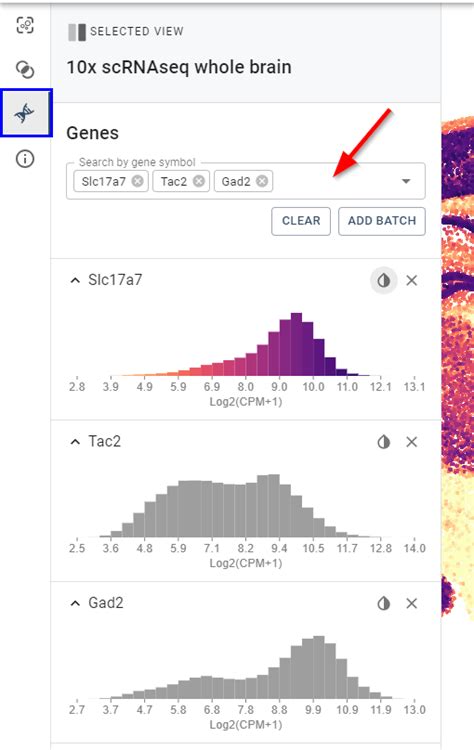Screen dimensions: 474x750
Task: Click the ADD BATCH button
Action: 382,221
